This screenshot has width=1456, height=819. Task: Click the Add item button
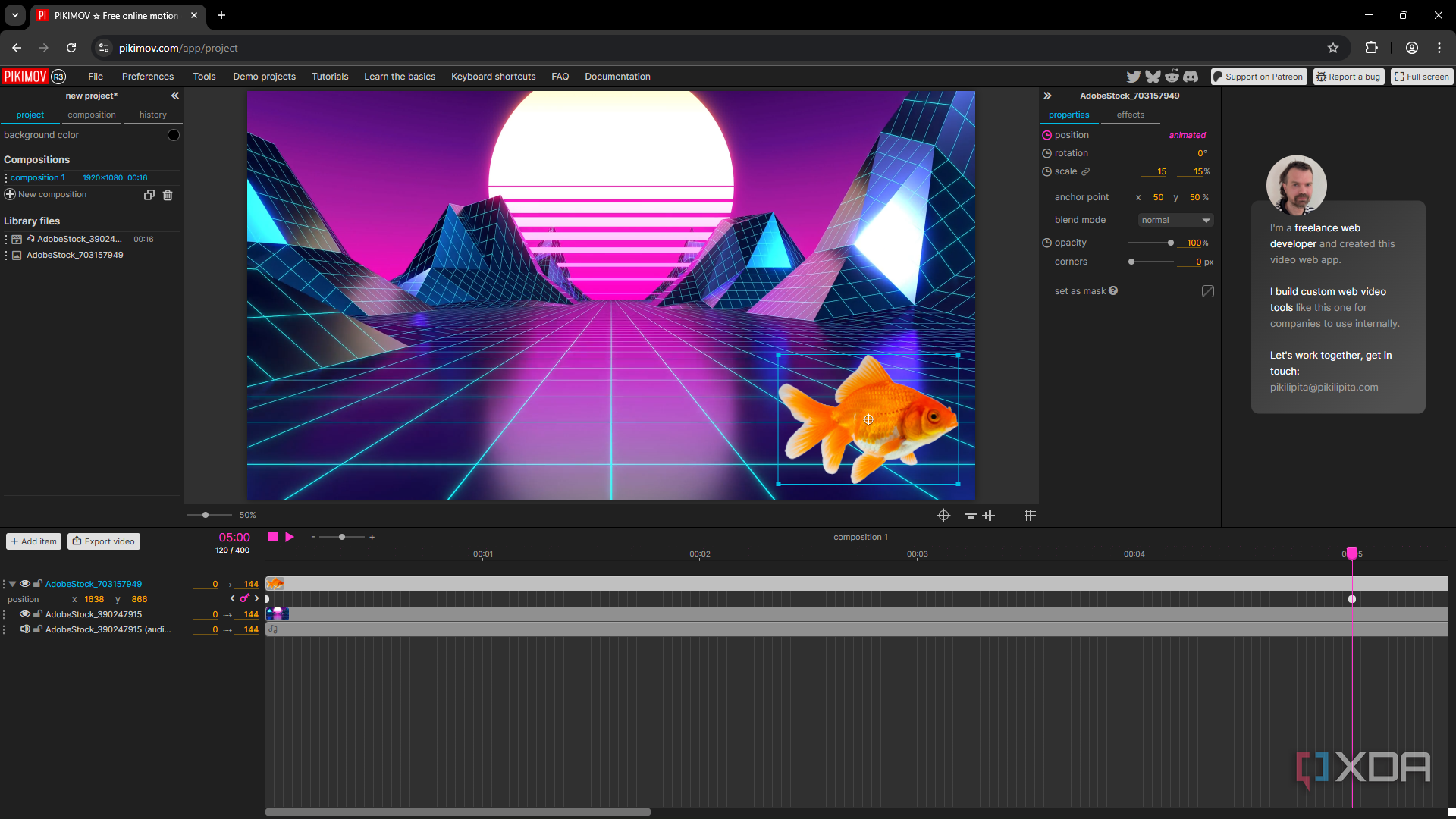[34, 541]
